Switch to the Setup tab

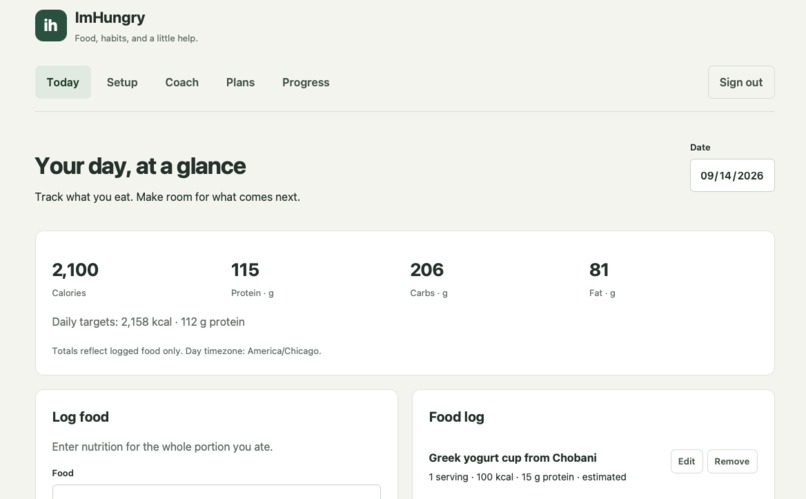tap(122, 82)
